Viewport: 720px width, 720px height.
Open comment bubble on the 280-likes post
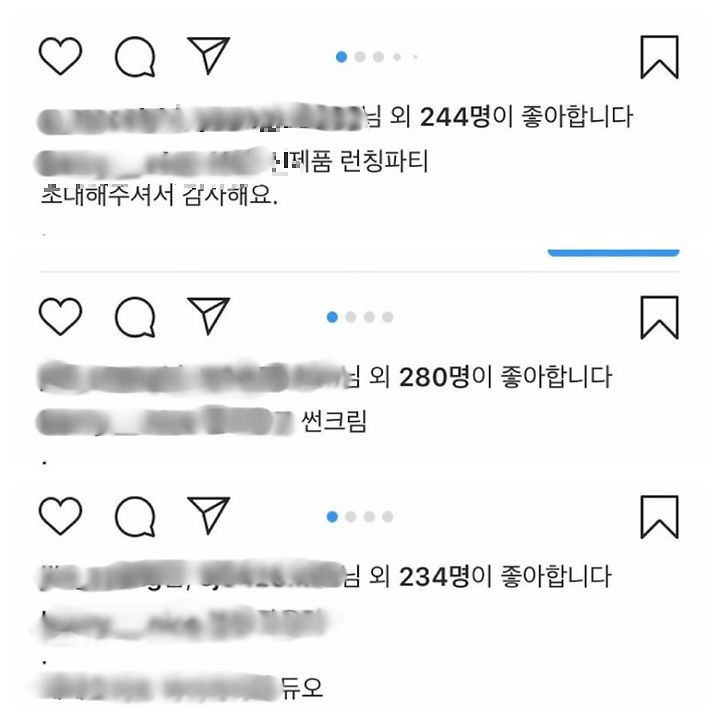pyautogui.click(x=135, y=317)
